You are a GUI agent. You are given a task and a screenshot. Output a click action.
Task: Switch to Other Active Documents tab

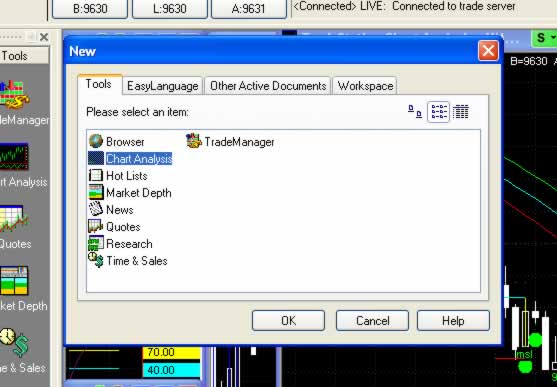click(x=268, y=86)
